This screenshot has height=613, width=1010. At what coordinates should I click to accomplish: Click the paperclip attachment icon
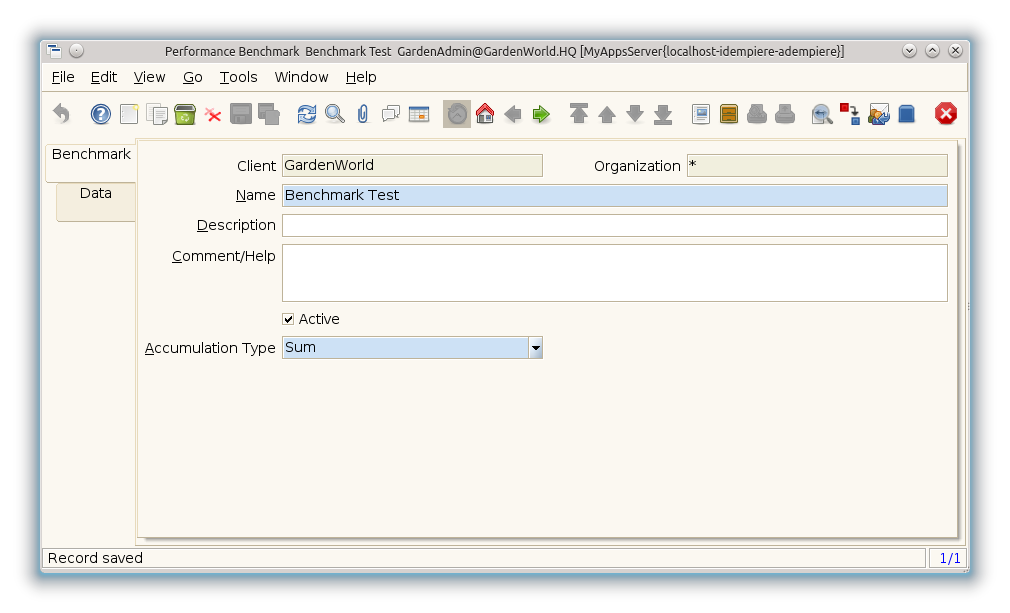coord(363,114)
